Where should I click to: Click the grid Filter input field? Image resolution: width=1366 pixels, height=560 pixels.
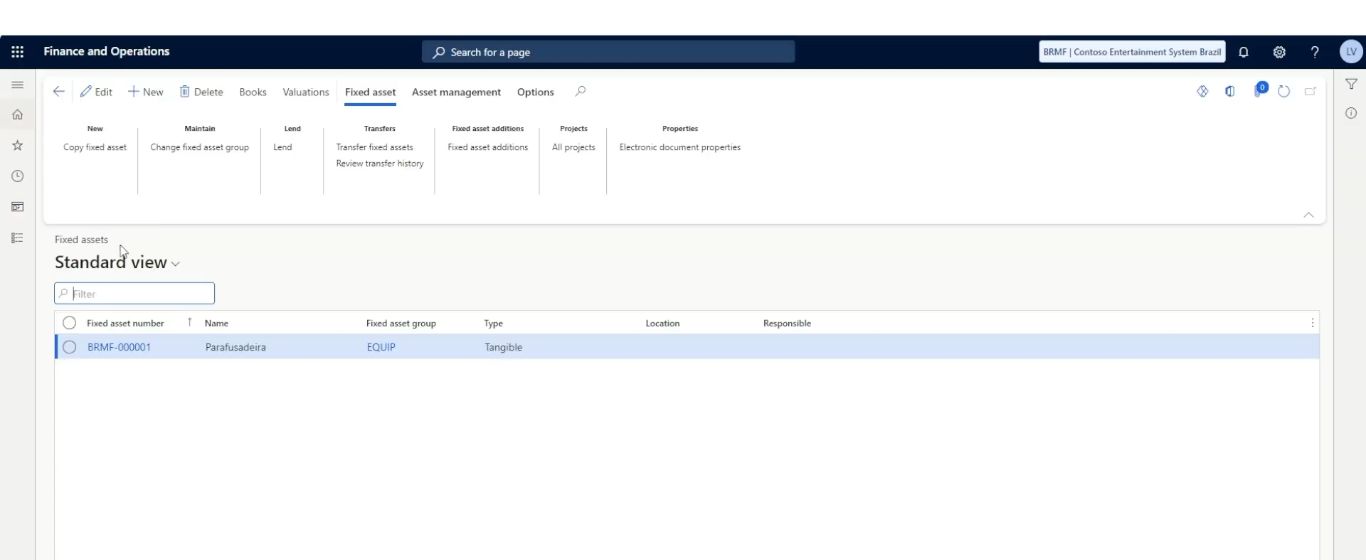pos(134,294)
